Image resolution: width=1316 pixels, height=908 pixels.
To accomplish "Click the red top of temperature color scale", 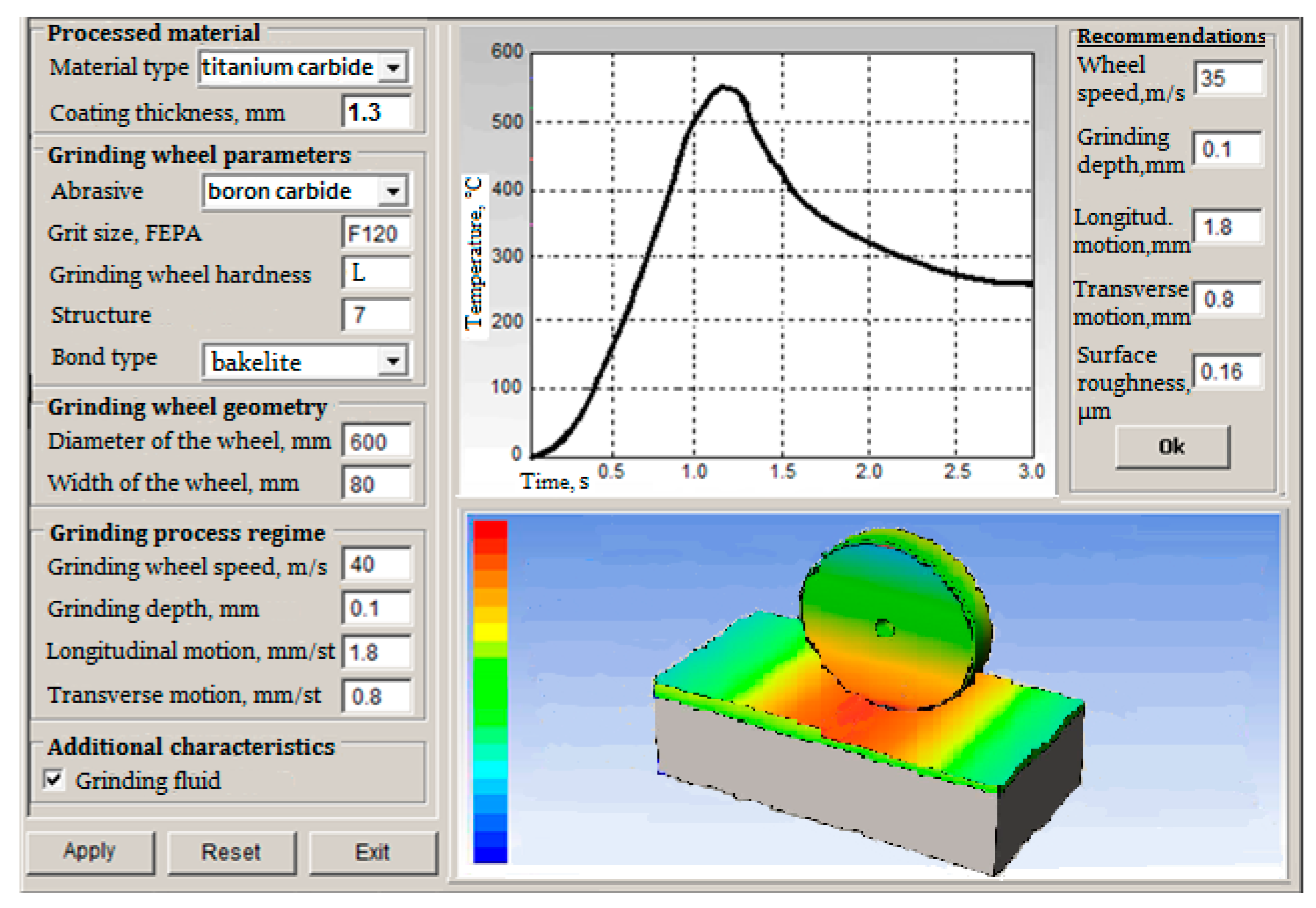I will 490,532.
